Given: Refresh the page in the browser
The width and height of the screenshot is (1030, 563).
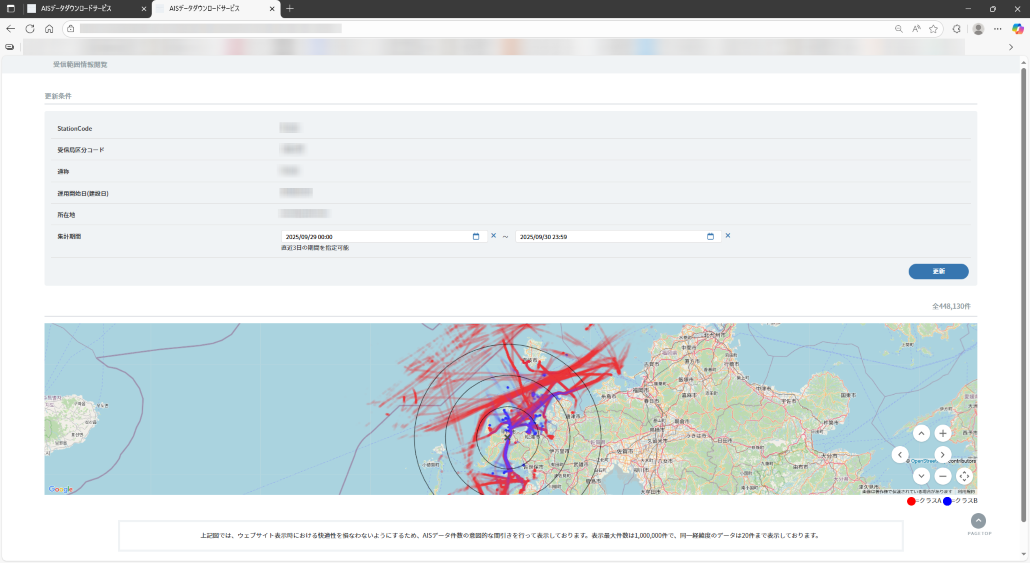Looking at the screenshot, I should 30,29.
